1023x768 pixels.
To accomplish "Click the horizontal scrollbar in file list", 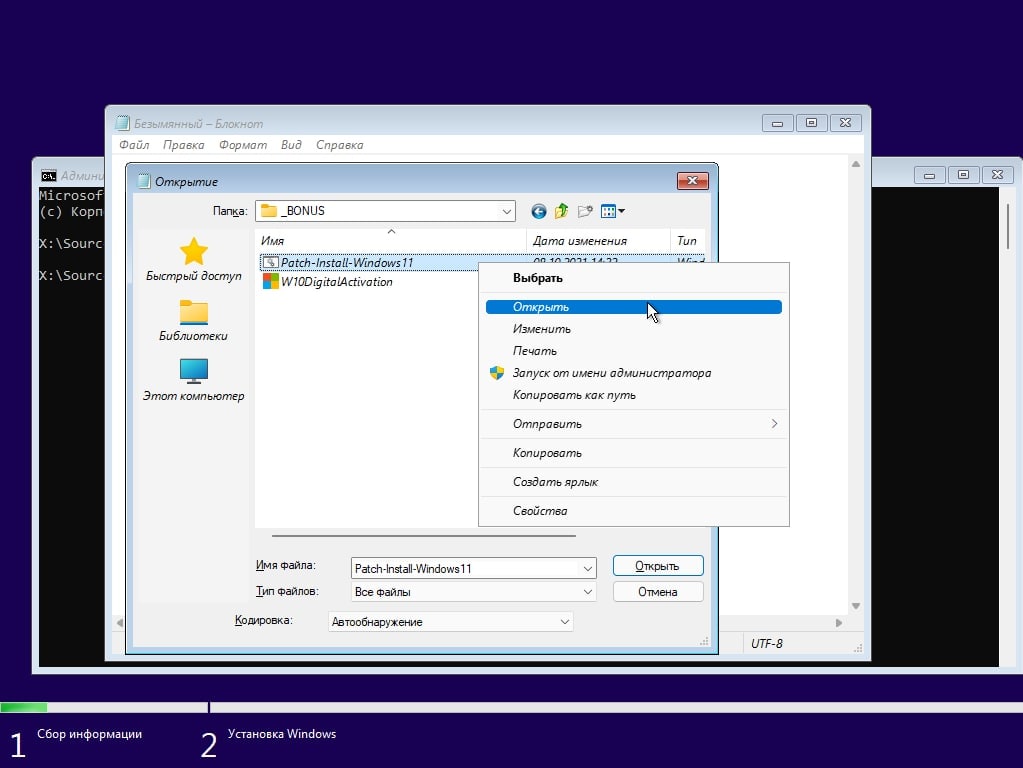I will point(423,536).
